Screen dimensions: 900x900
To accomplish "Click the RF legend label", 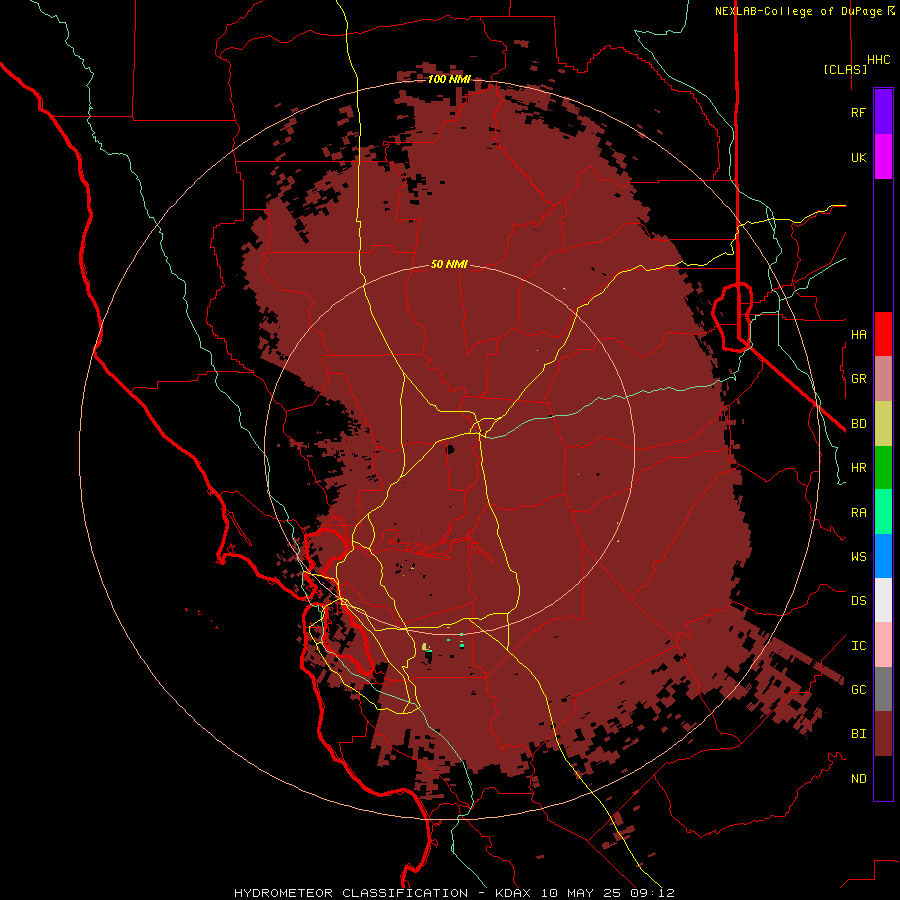I will pyautogui.click(x=859, y=112).
